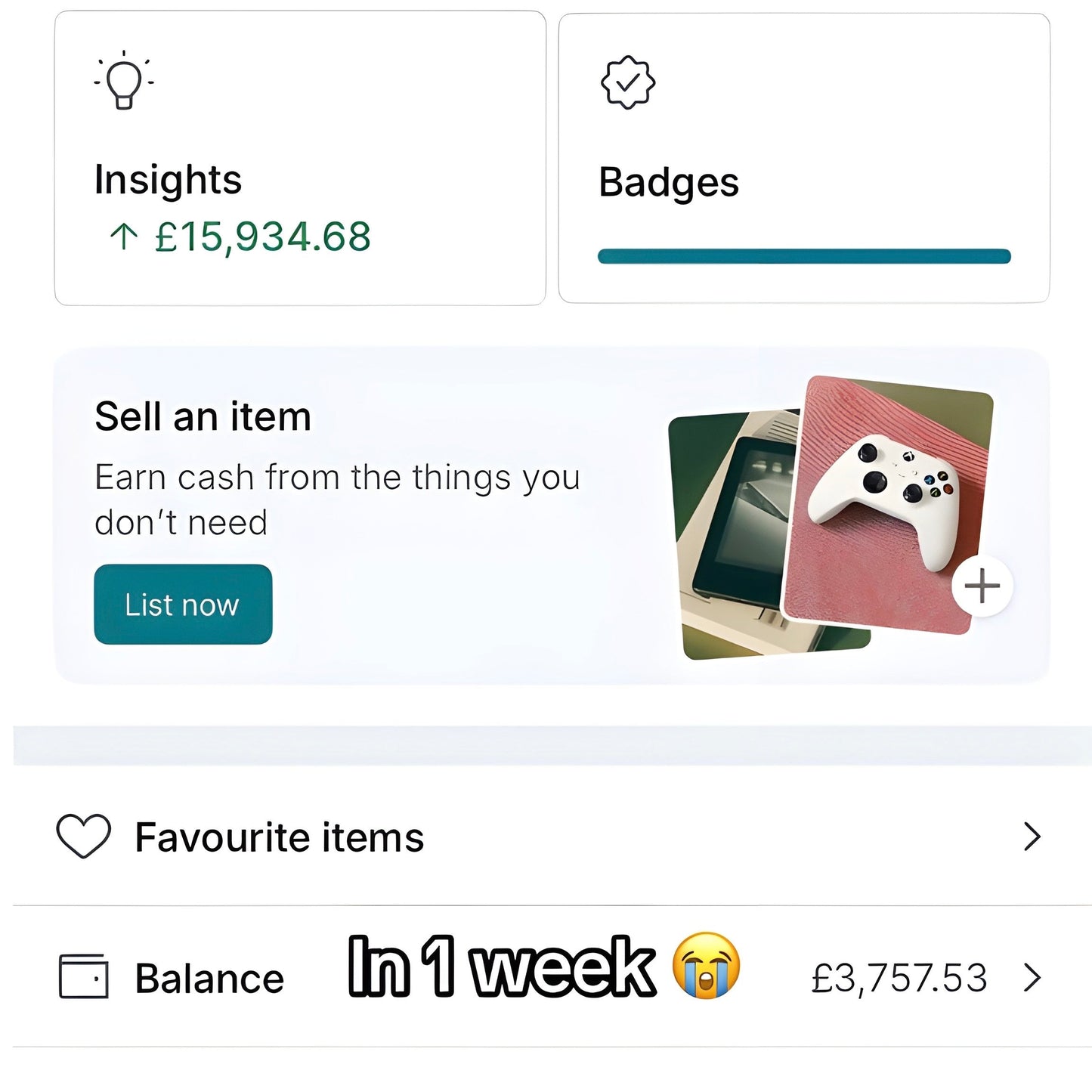Image resolution: width=1092 pixels, height=1092 pixels.
Task: Select the Balance label
Action: 209,979
